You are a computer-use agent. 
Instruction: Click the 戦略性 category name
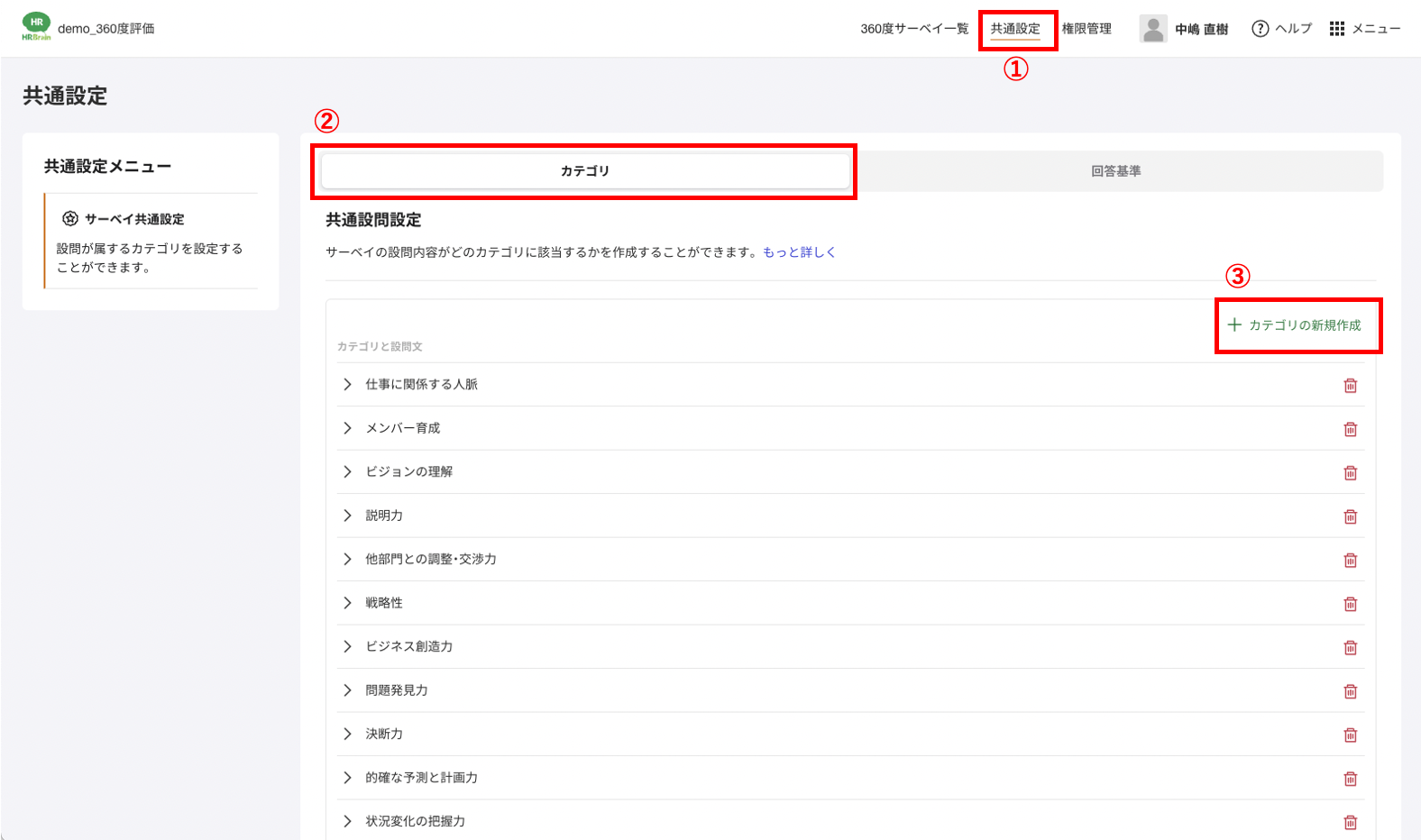[x=384, y=603]
